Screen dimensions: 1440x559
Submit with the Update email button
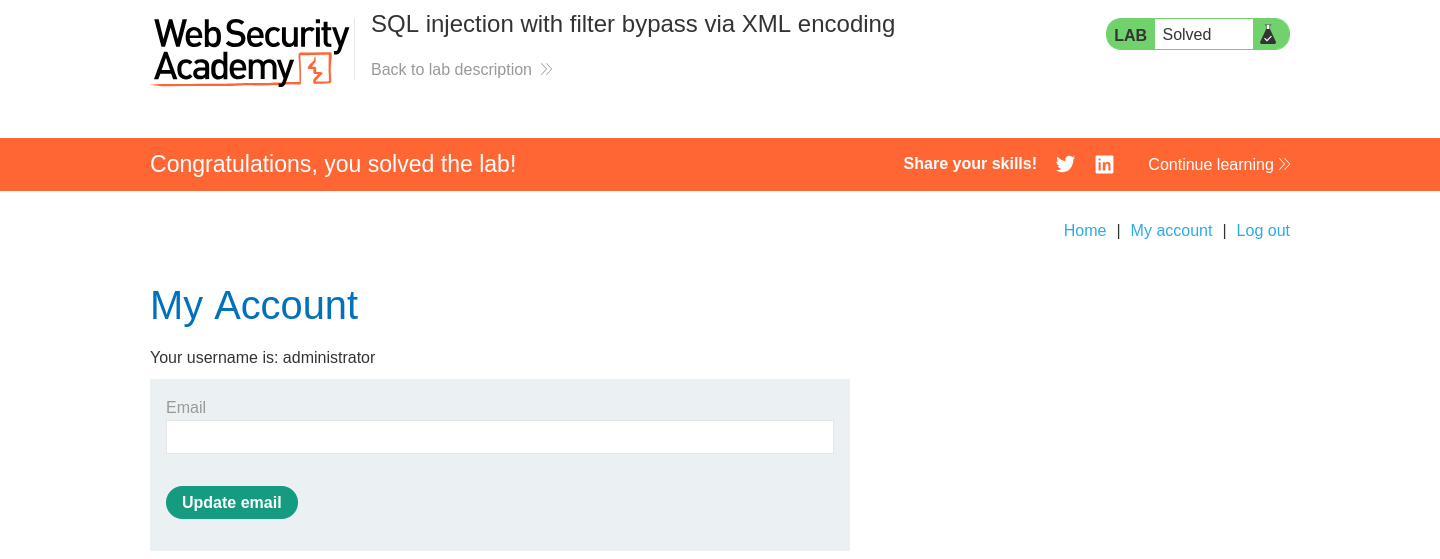(x=232, y=502)
